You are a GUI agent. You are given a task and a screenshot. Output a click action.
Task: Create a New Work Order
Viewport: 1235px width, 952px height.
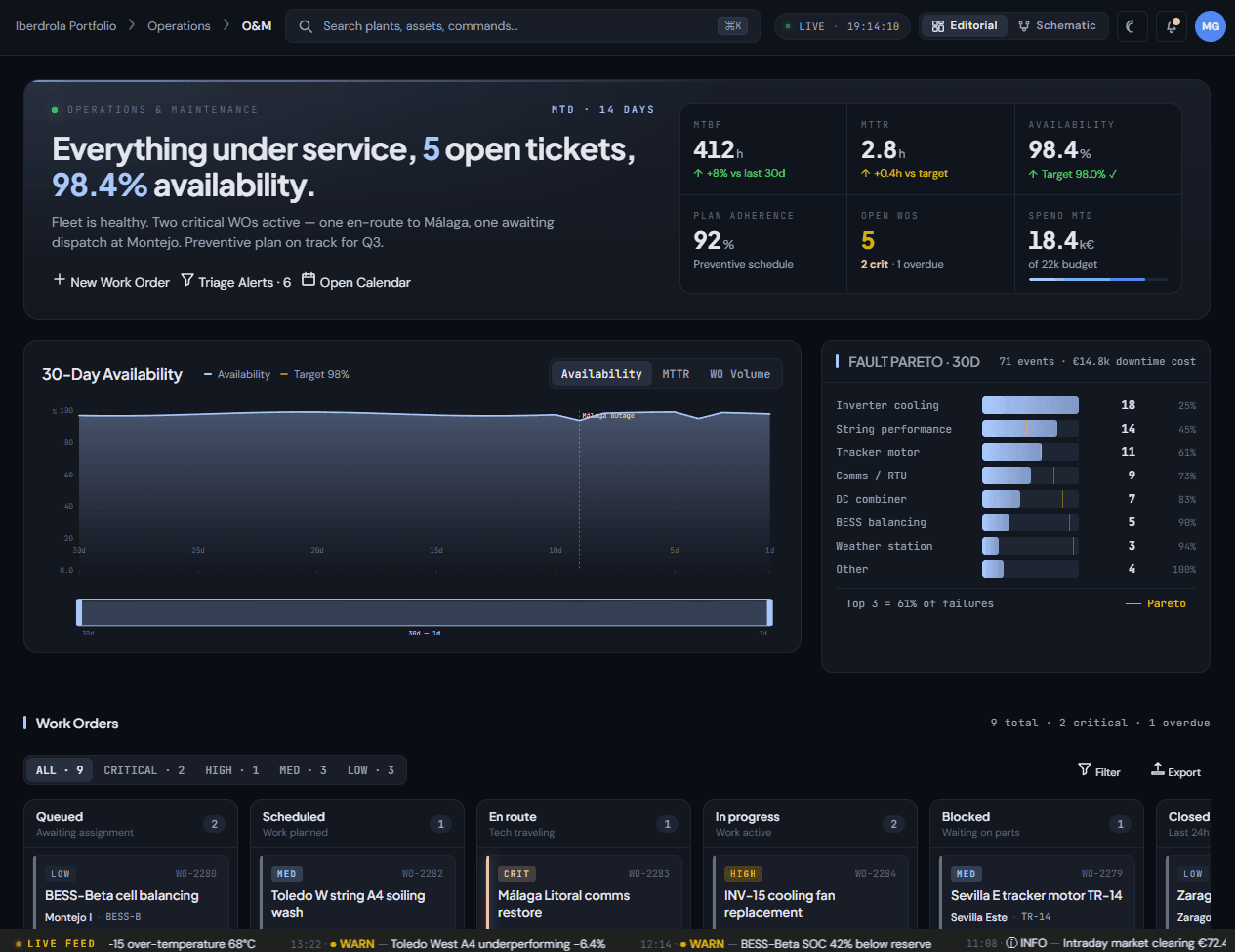point(111,281)
